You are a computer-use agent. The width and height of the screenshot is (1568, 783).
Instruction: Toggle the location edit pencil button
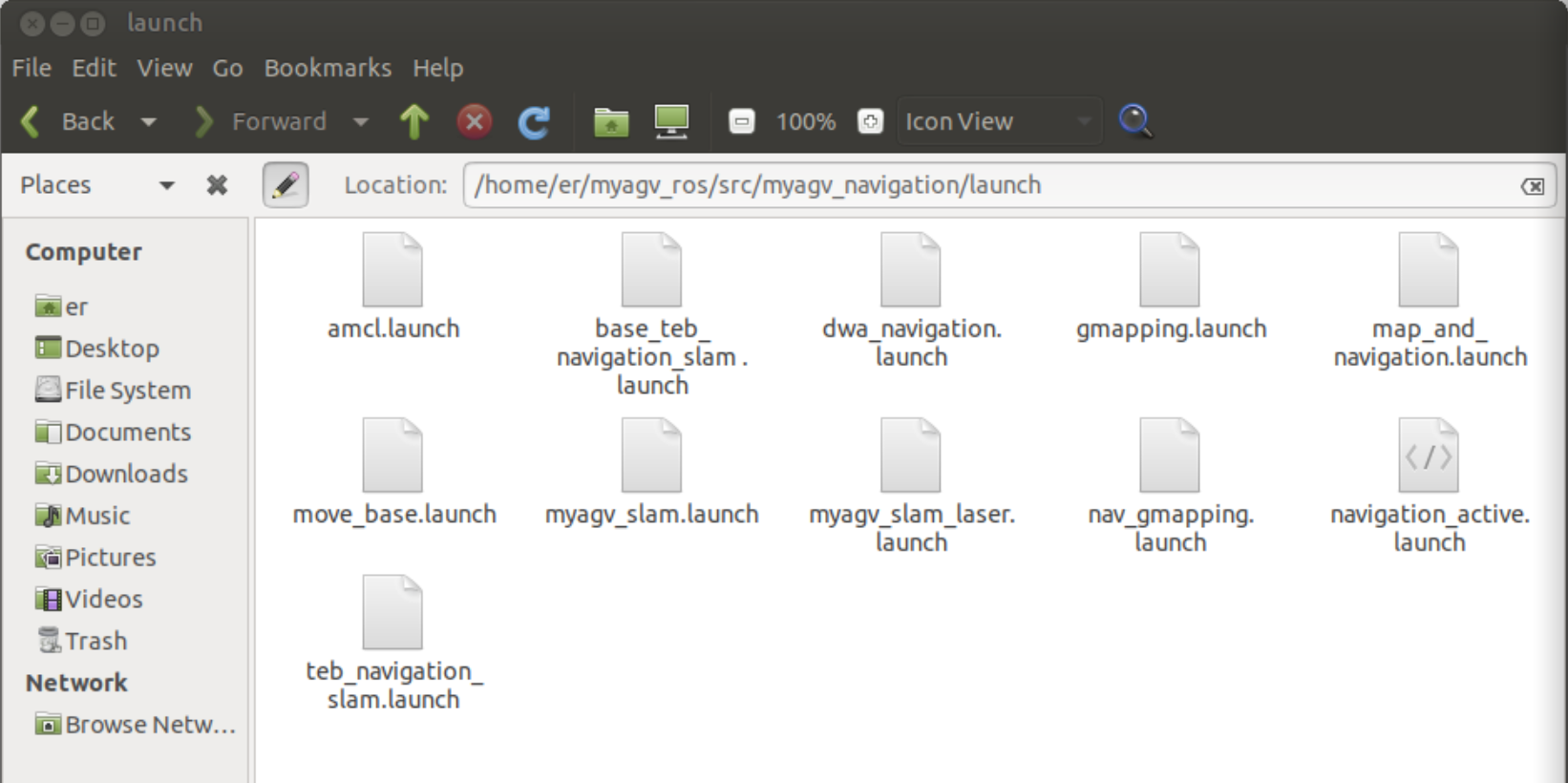[x=286, y=185]
